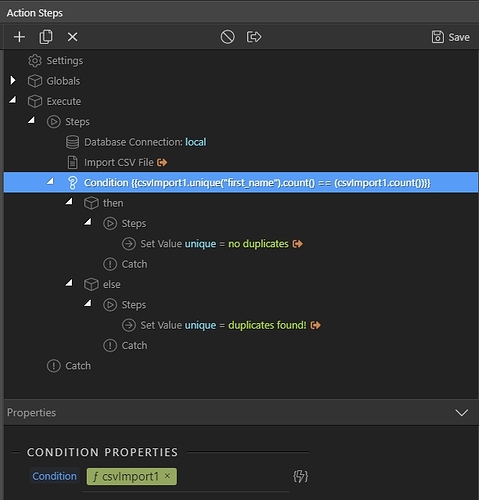Viewport: 479px width, 500px height.
Task: Click the Steps play icon under then
Action: (110, 223)
